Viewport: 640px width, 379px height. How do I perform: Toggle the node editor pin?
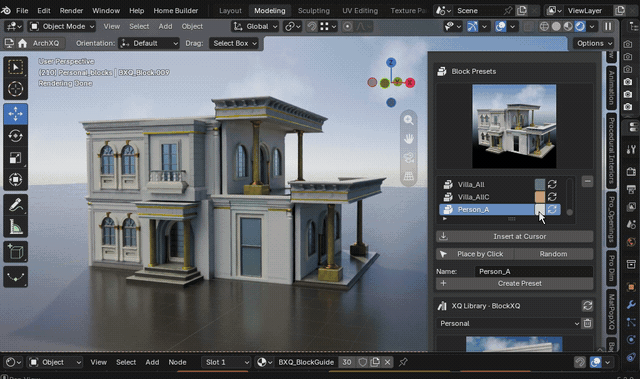pos(403,362)
